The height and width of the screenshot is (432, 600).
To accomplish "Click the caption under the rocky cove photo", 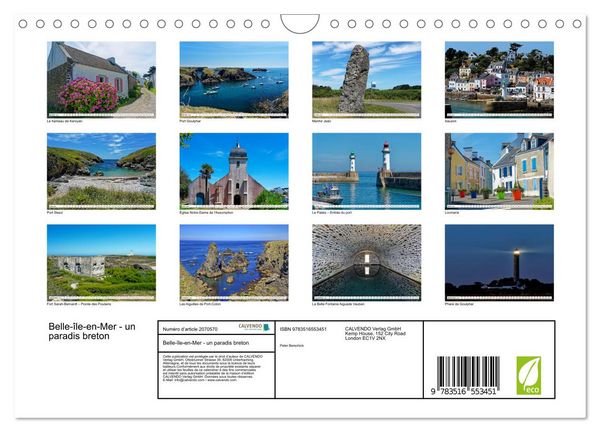I will tap(55, 213).
